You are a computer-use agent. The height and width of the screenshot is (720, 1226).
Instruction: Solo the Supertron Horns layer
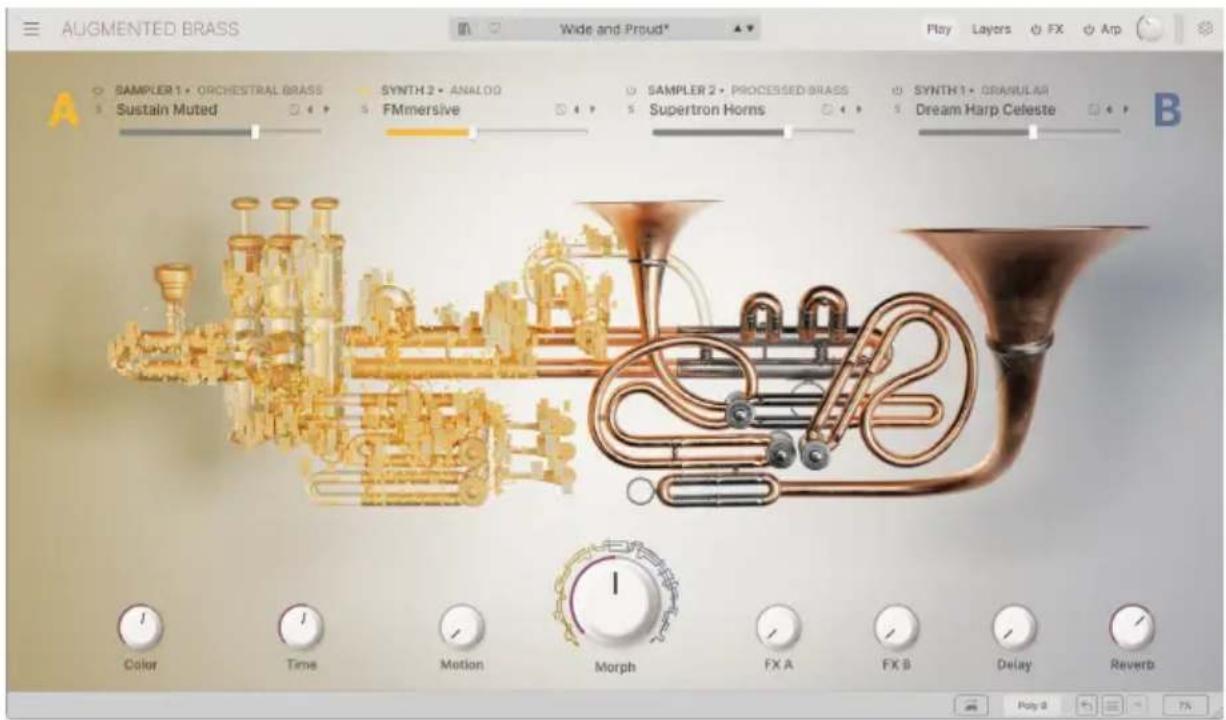coord(632,109)
